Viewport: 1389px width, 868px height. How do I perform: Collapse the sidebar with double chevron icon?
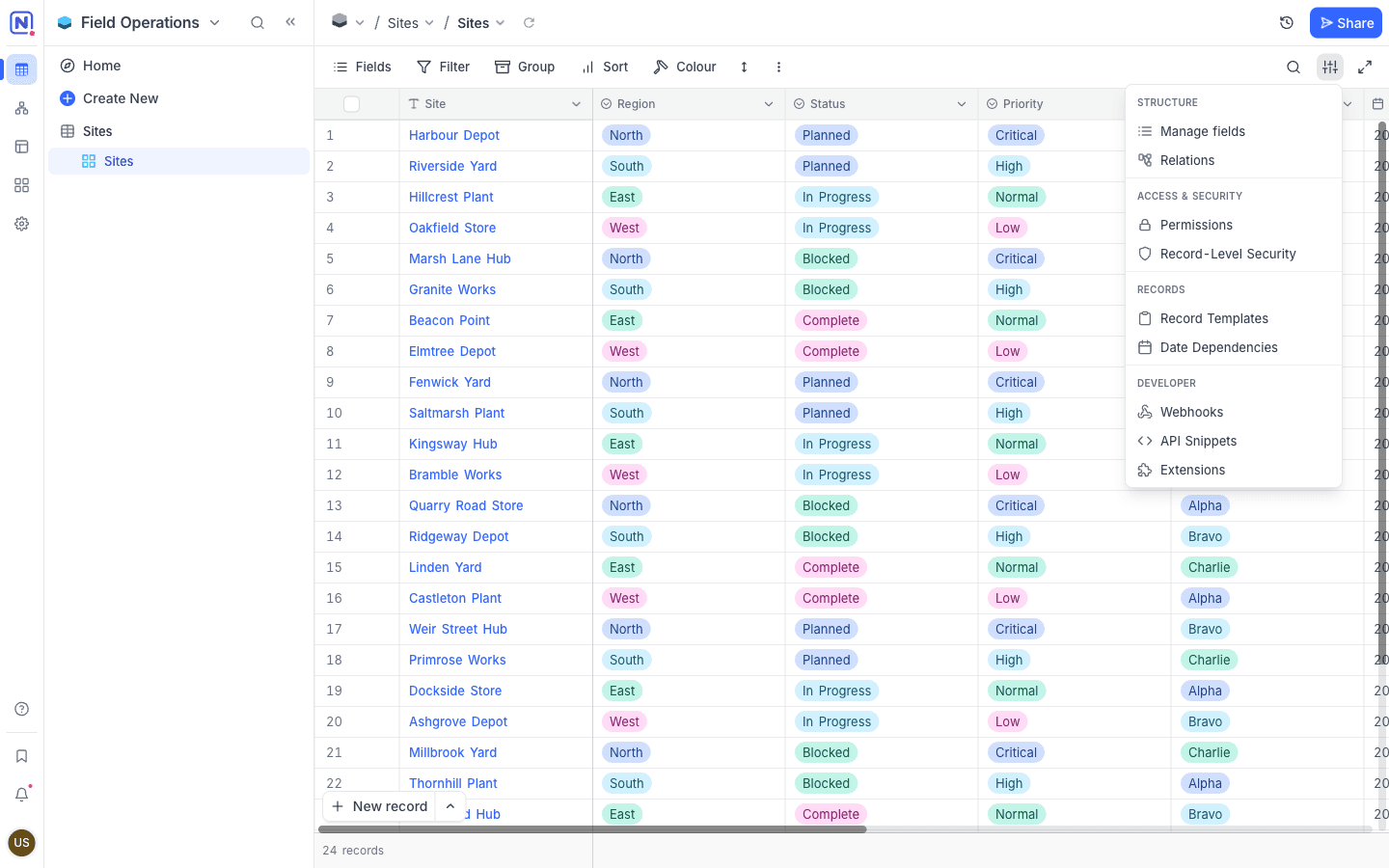(290, 22)
